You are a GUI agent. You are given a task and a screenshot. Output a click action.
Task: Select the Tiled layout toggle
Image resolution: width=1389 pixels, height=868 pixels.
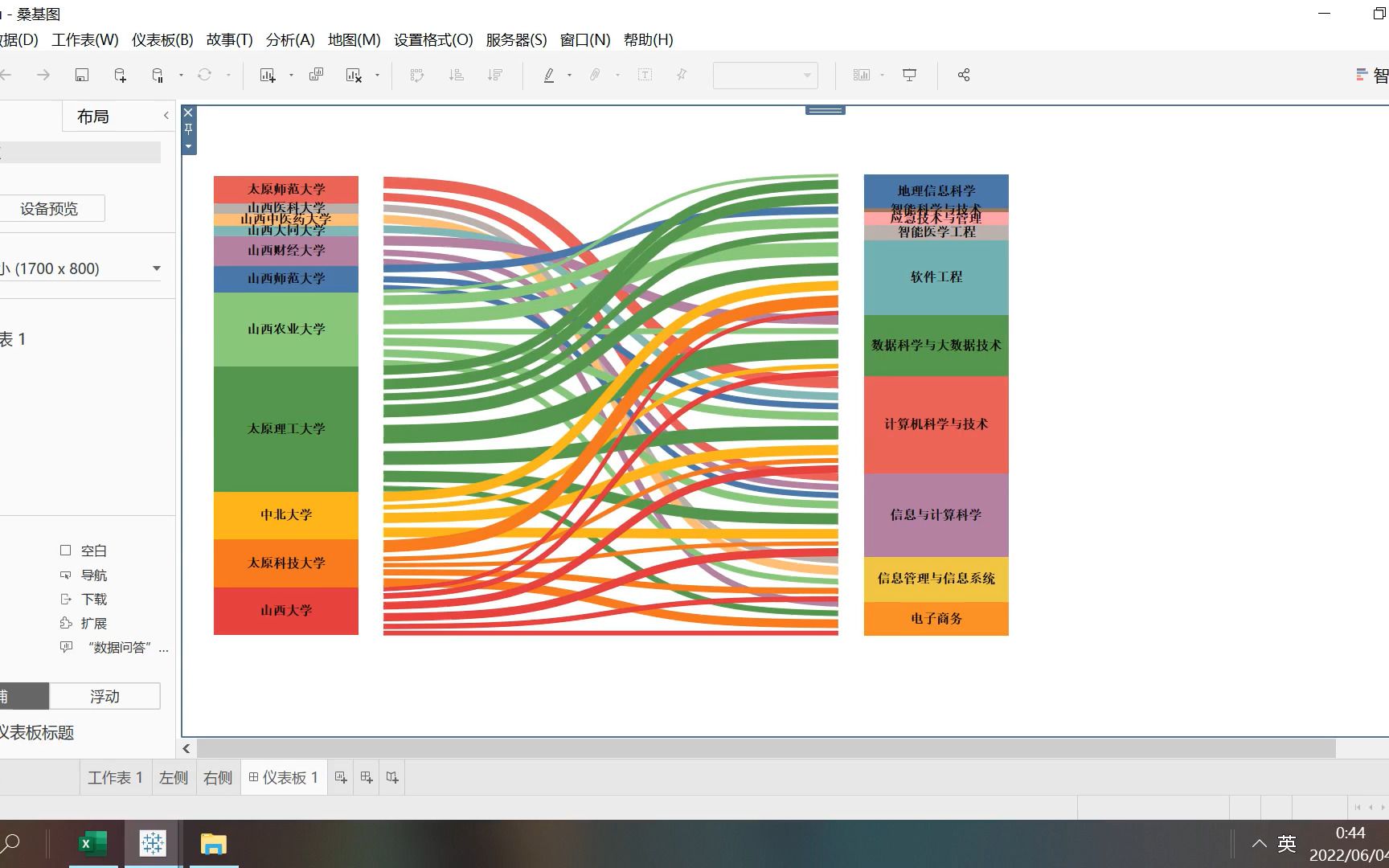24,696
